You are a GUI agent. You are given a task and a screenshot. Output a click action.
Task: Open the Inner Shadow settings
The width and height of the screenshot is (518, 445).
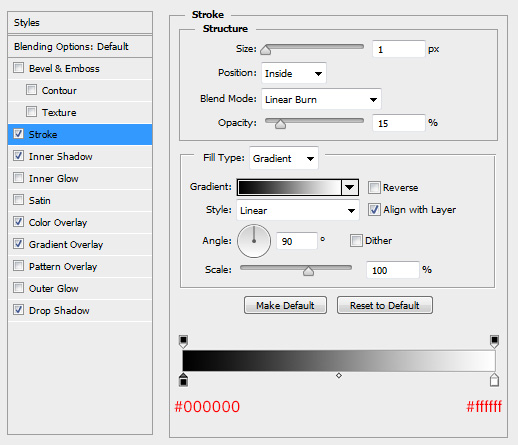tap(60, 156)
